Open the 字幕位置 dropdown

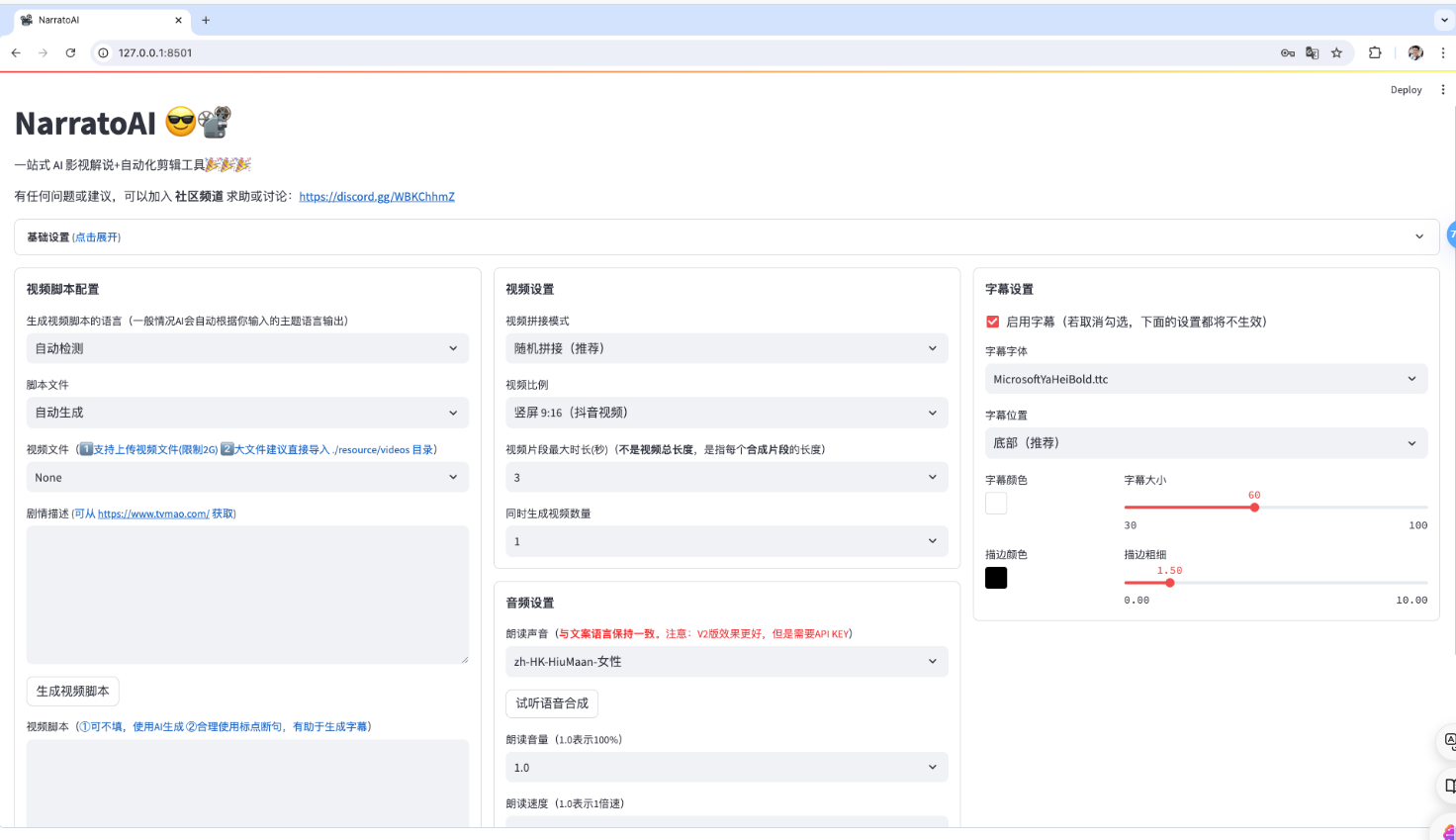click(x=1206, y=443)
